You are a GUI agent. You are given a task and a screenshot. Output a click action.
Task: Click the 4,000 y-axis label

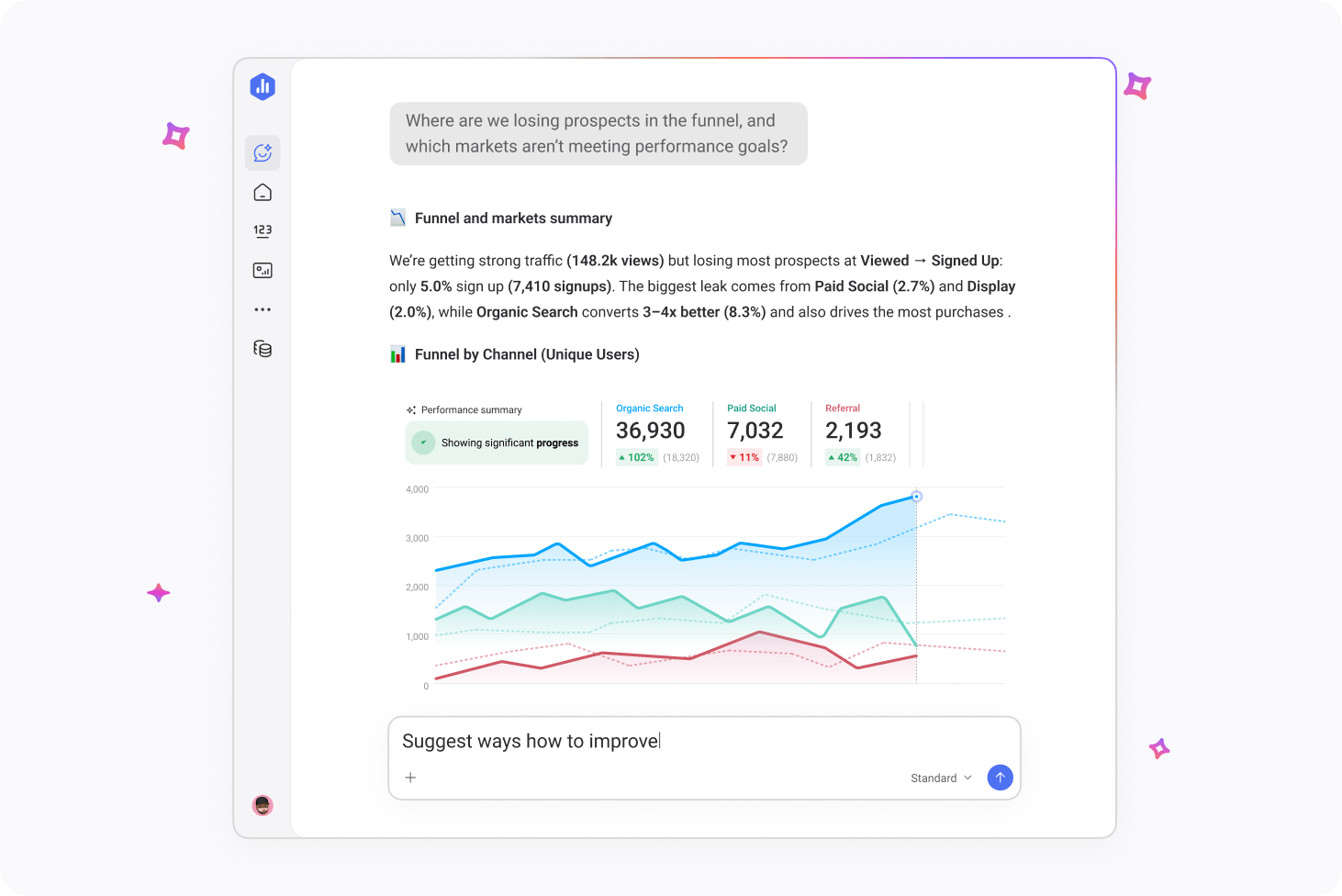[x=417, y=489]
